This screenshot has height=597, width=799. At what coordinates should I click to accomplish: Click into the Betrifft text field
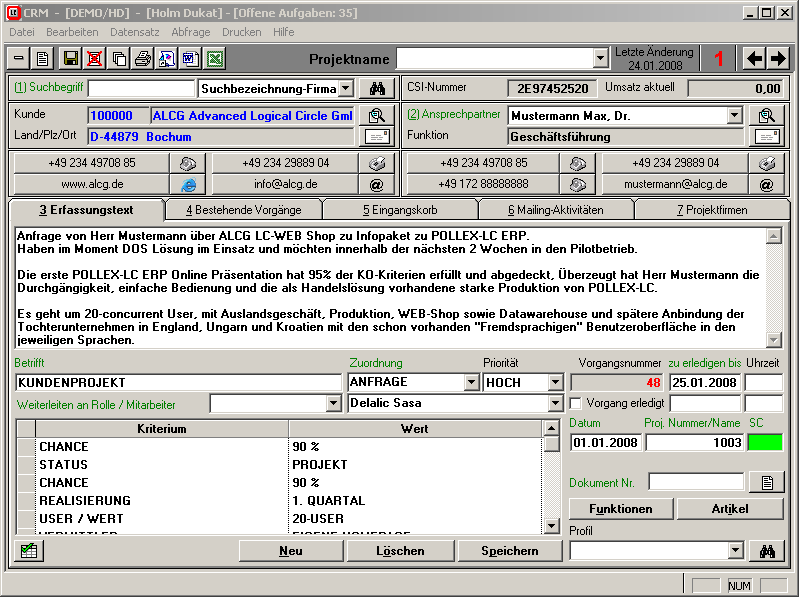[178, 382]
